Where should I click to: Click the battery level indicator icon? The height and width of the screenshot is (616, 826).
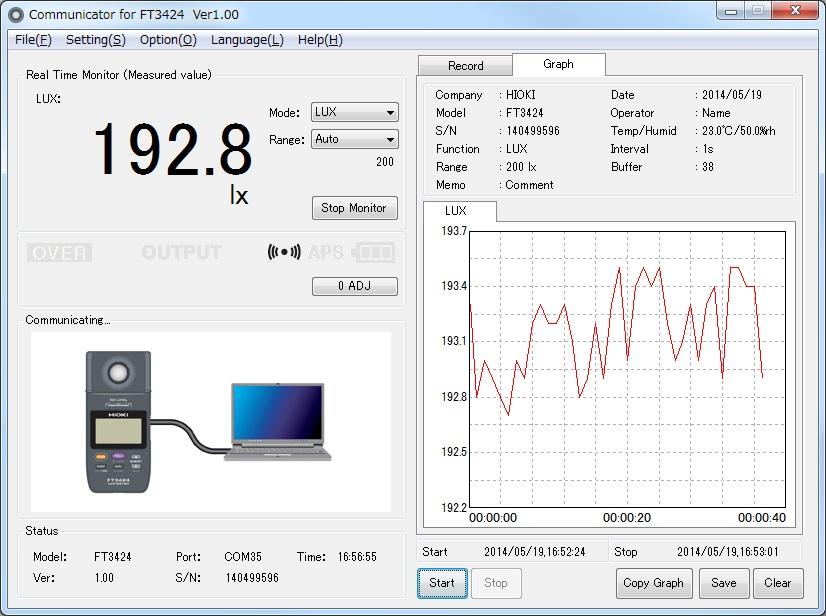(373, 252)
